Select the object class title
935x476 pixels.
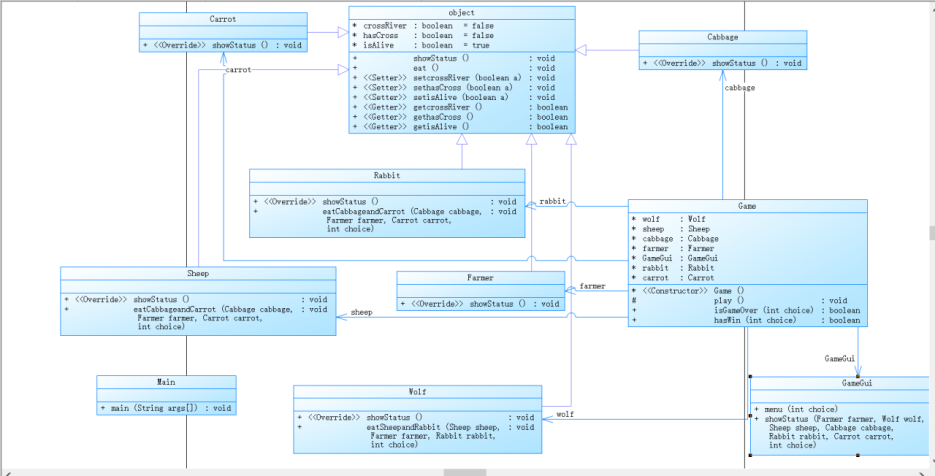tap(462, 13)
